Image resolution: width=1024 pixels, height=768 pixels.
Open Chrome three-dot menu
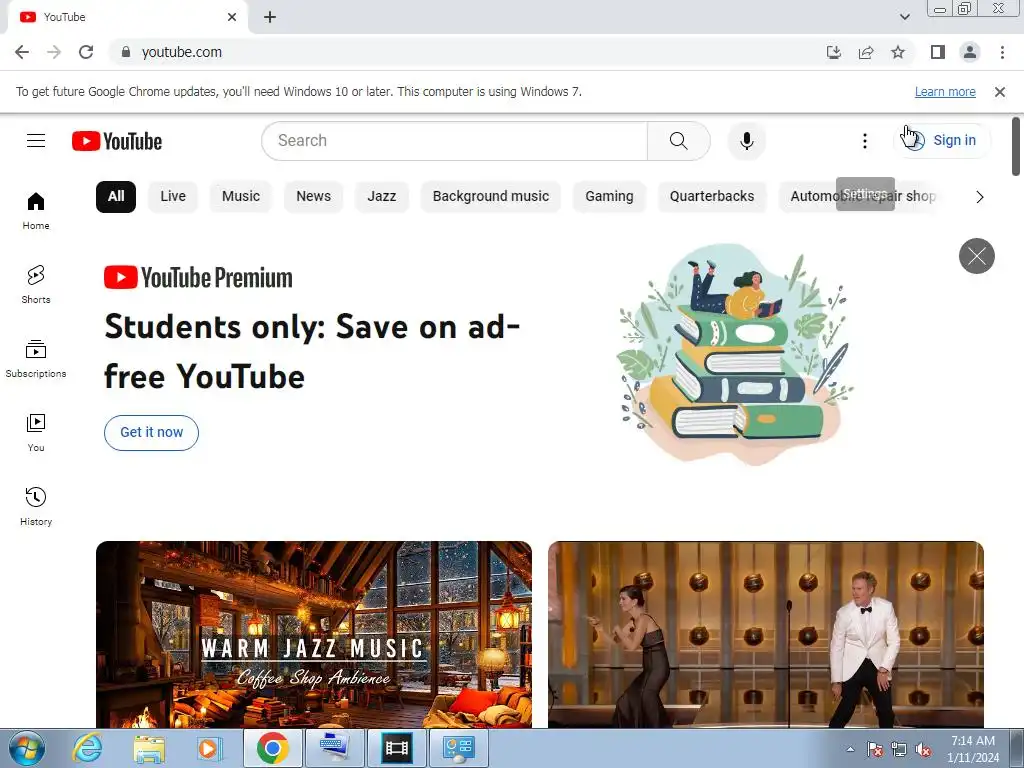point(1002,52)
